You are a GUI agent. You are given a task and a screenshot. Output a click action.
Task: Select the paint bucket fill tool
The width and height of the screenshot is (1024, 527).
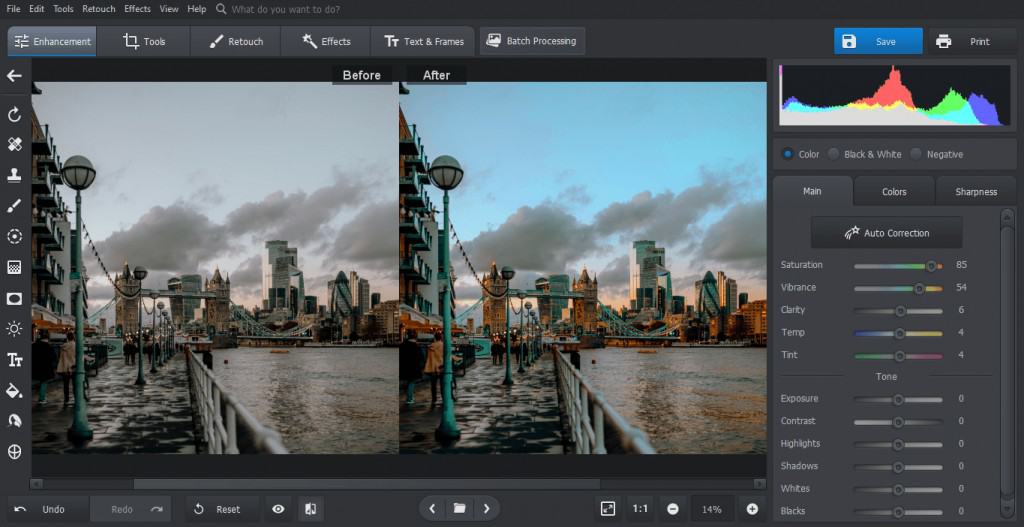[x=14, y=390]
